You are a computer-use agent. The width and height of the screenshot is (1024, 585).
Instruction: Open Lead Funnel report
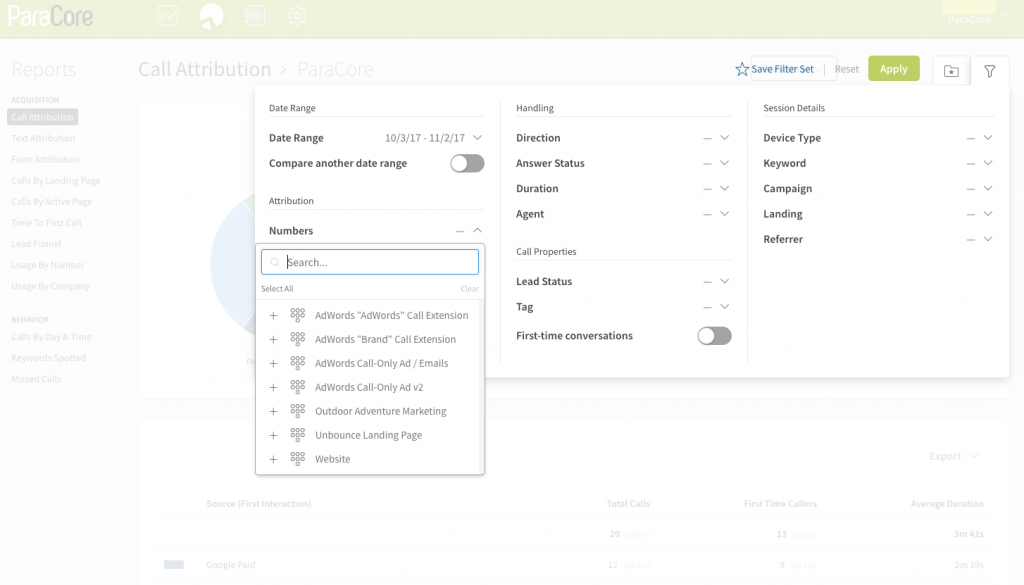click(x=36, y=244)
